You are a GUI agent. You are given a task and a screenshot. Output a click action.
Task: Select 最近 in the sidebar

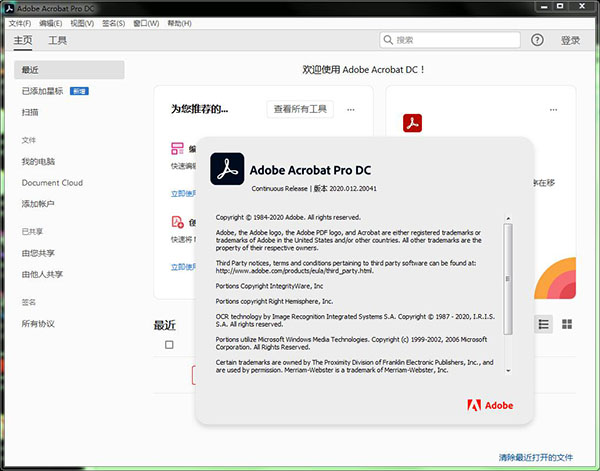click(x=69, y=70)
